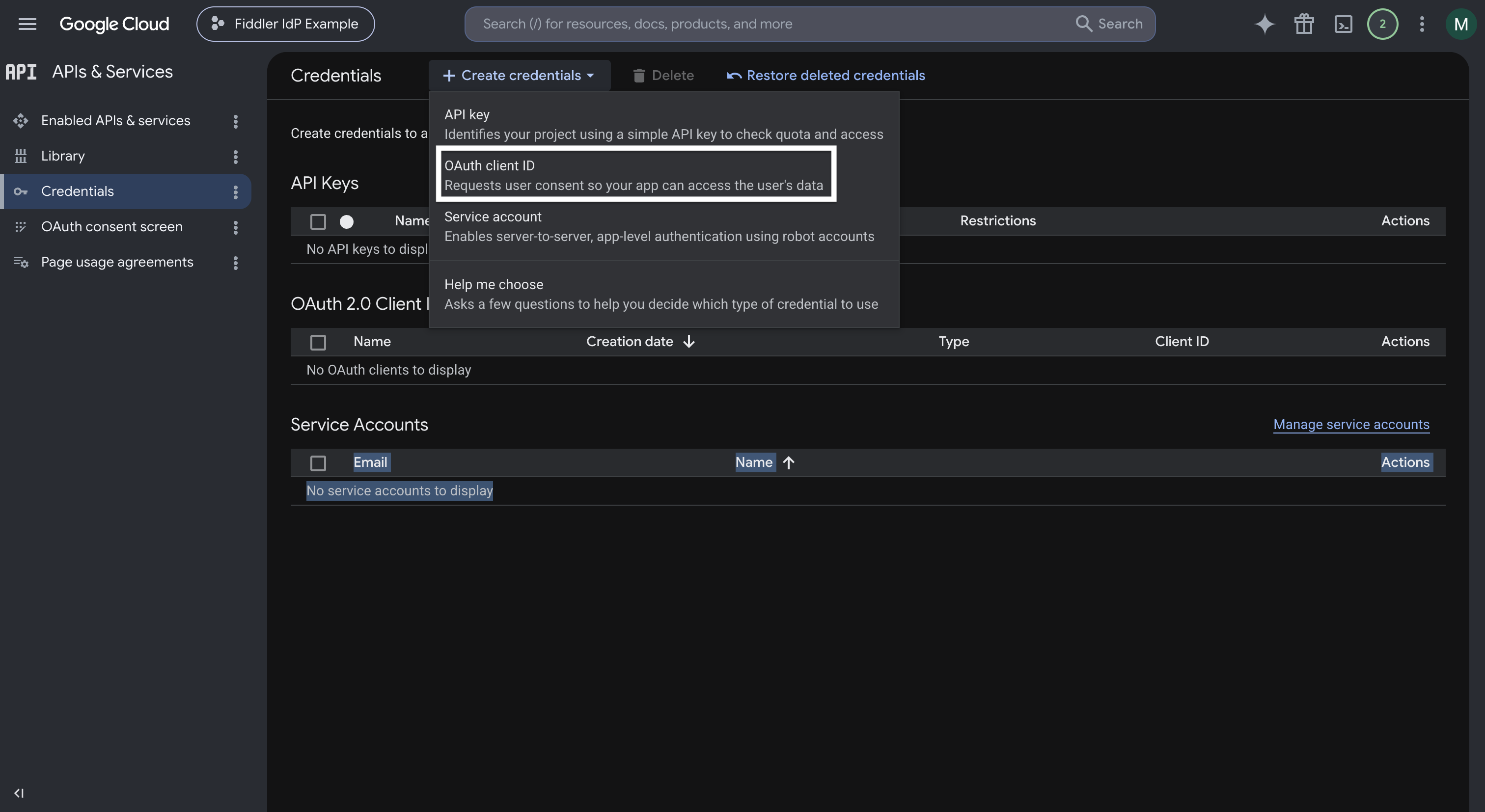
Task: Open notifications badge showing 2
Action: point(1382,24)
